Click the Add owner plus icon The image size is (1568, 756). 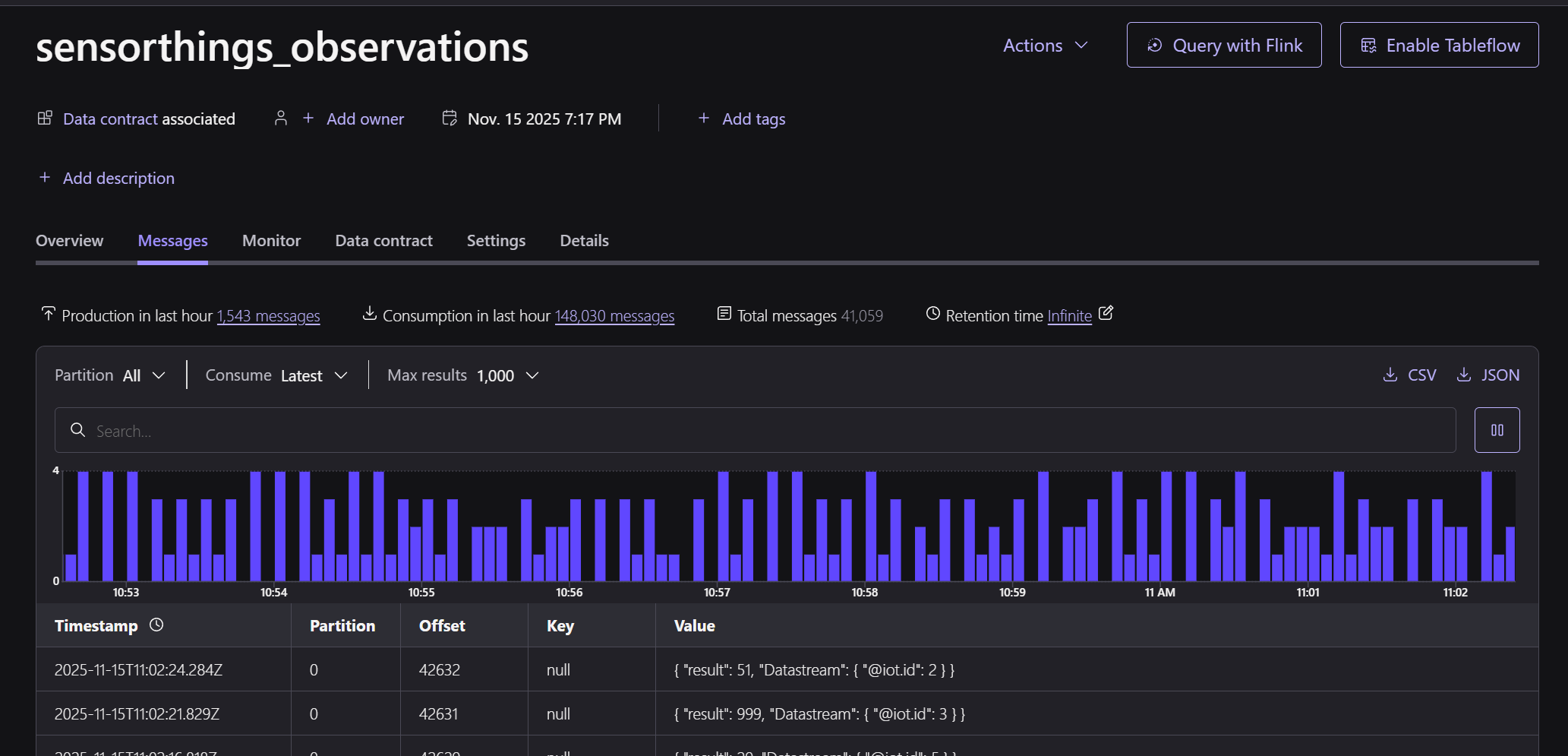308,119
